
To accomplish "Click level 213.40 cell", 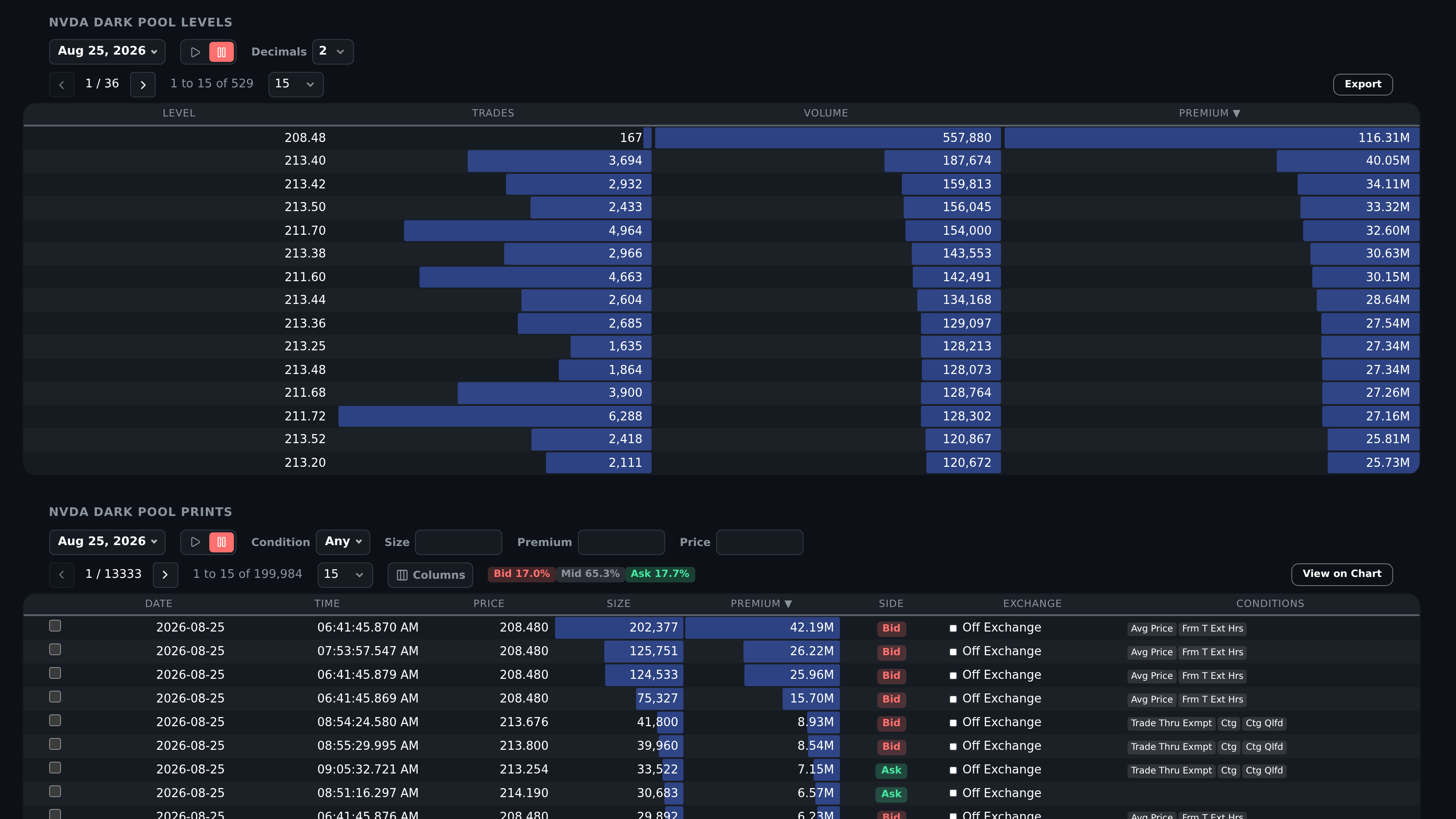I will 305,161.
